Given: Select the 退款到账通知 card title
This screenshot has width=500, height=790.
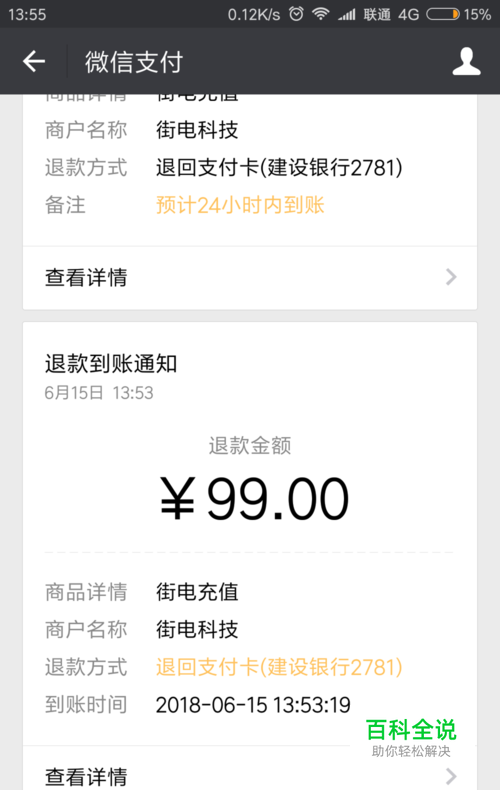Looking at the screenshot, I should [x=111, y=364].
